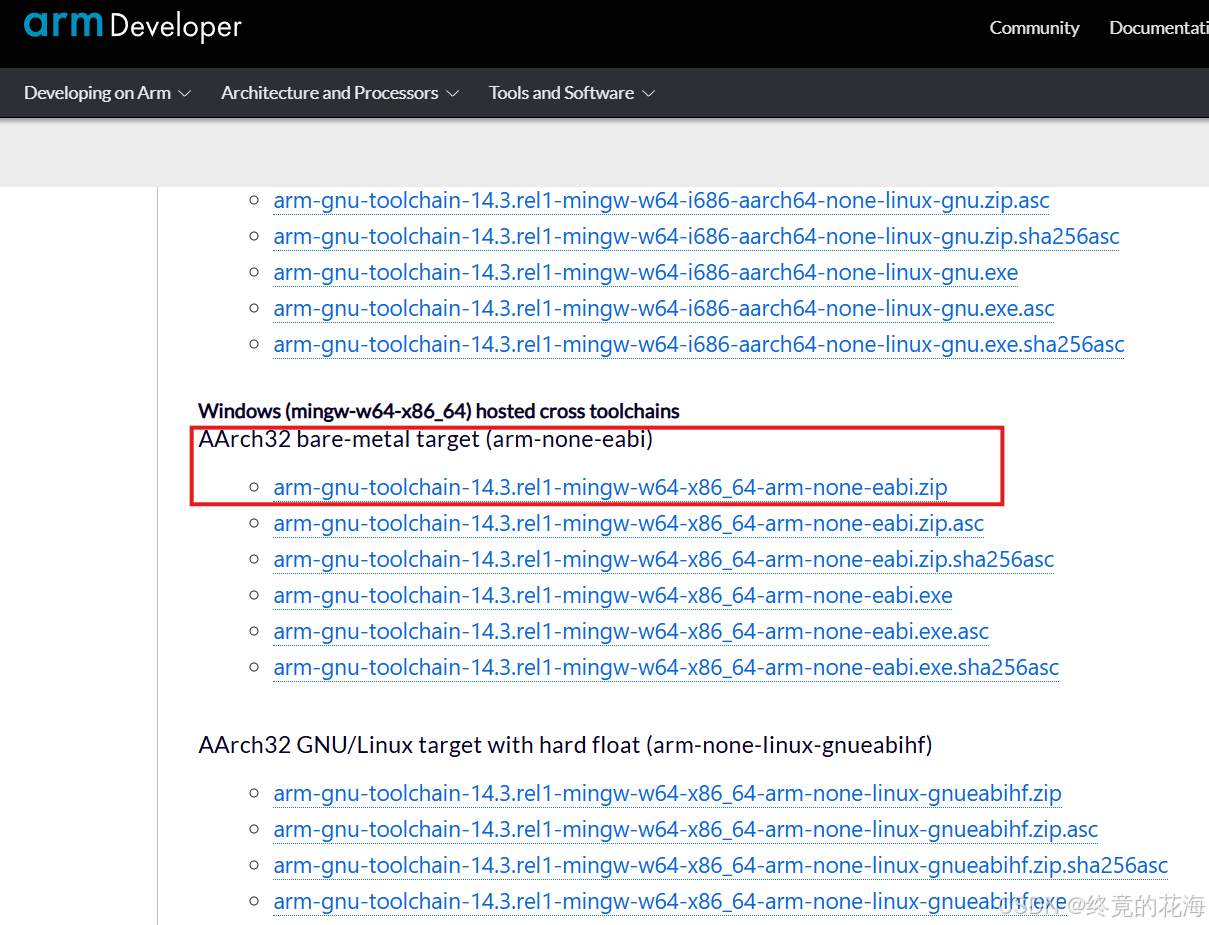Screen dimensions: 1209x925
Task: Click the chevron next to Developing on Arm
Action: (184, 94)
